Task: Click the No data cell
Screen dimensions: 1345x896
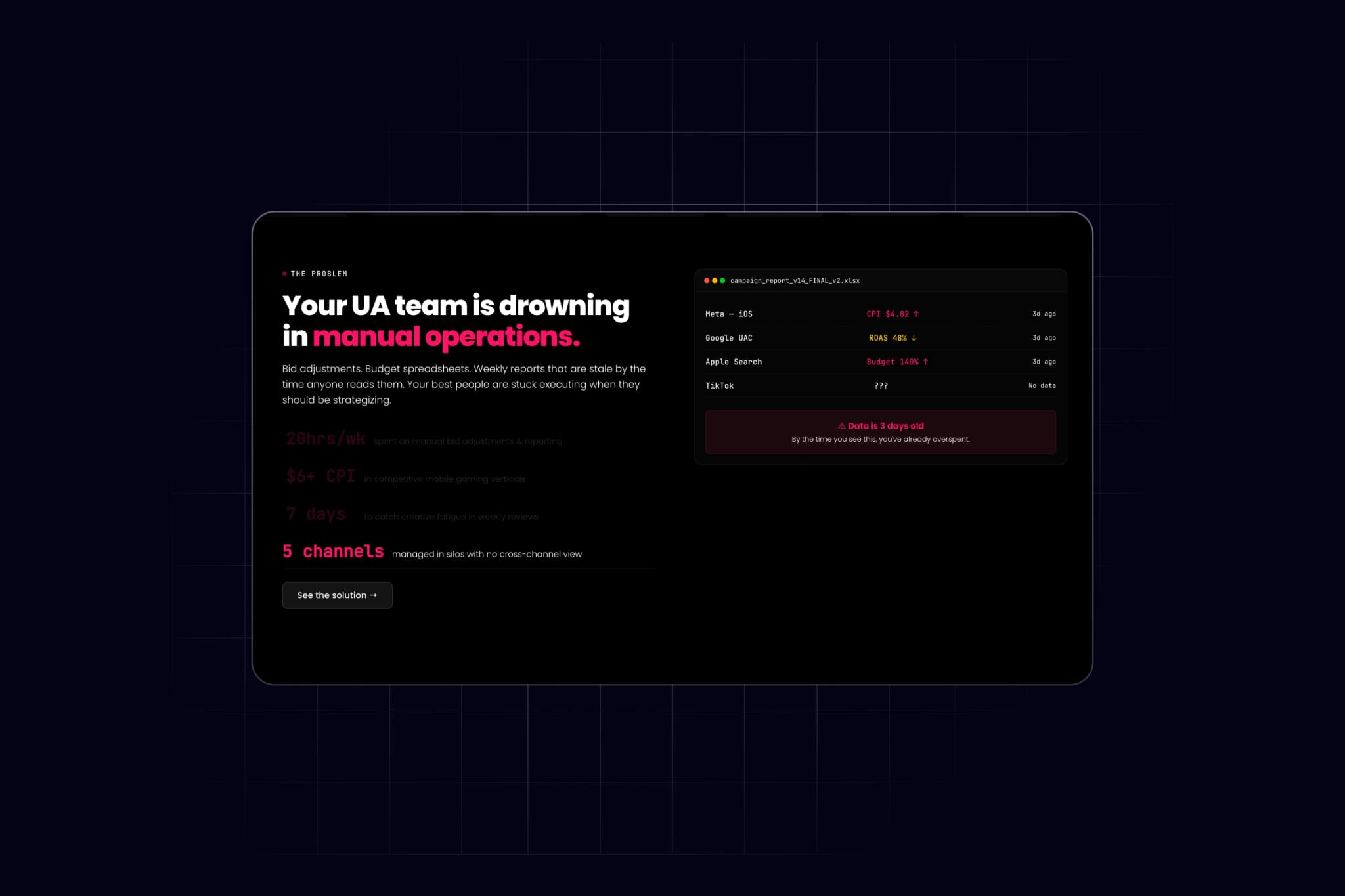Action: pos(1042,385)
